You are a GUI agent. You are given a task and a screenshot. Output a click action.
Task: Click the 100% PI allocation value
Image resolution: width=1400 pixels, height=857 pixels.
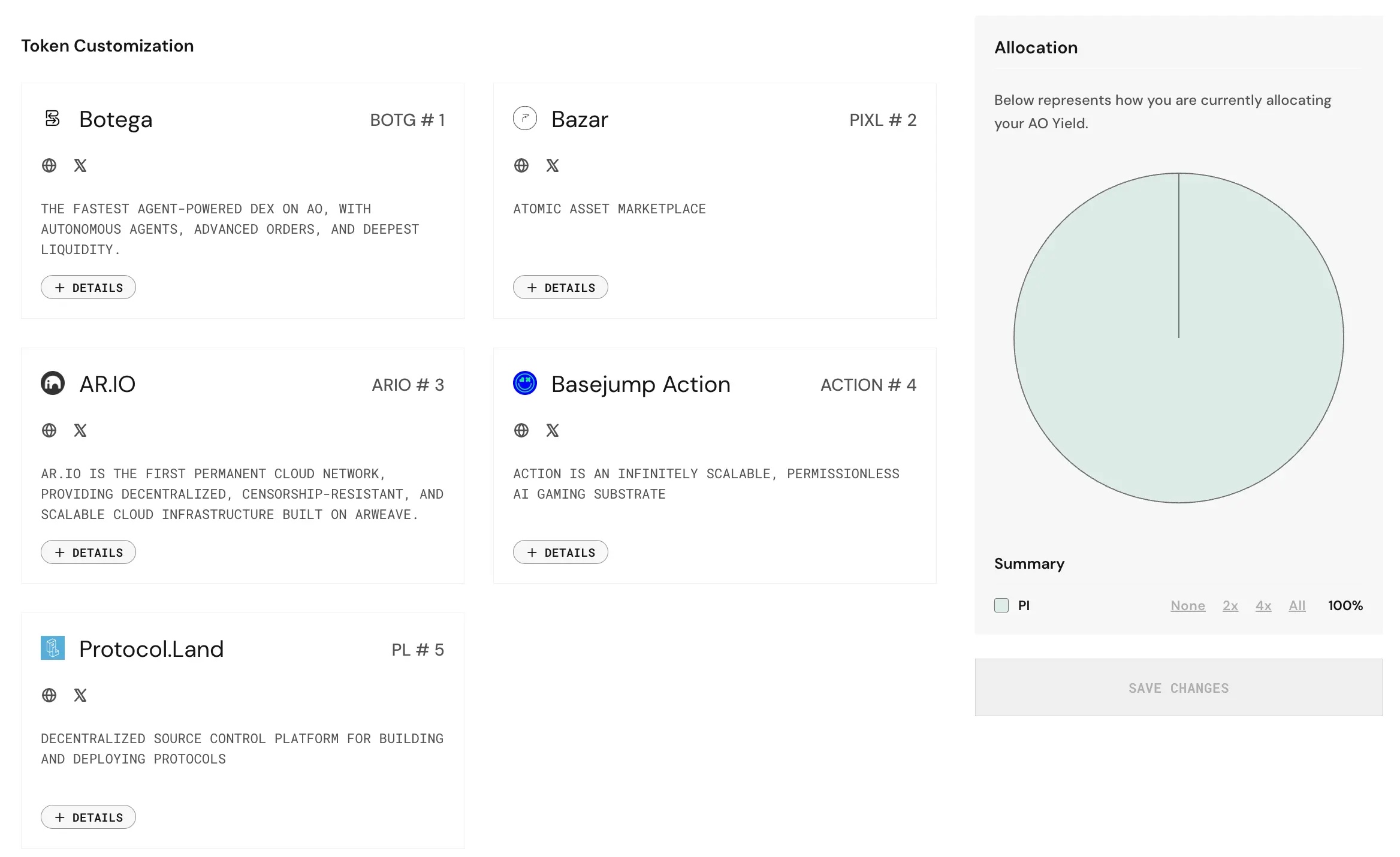[x=1345, y=606]
